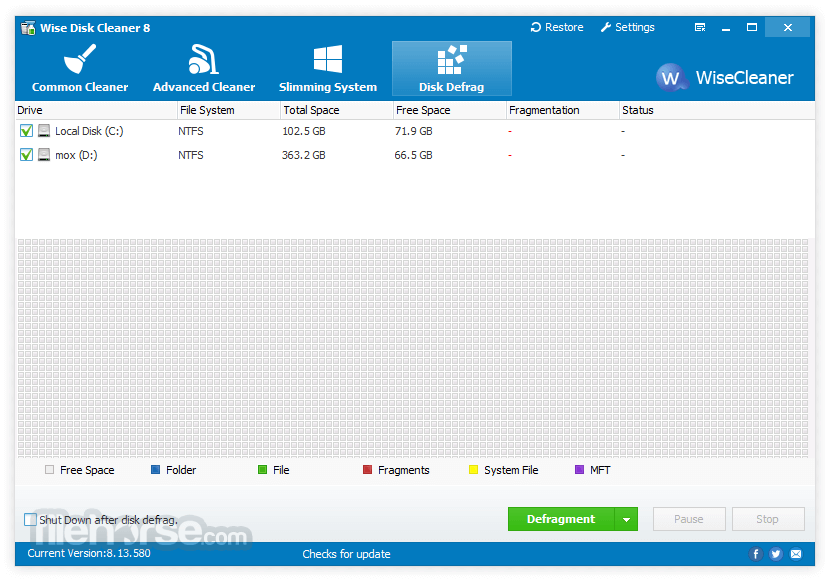This screenshot has height=581, width=828.
Task: Enable Shut Down after disk defrag
Action: coord(30,520)
